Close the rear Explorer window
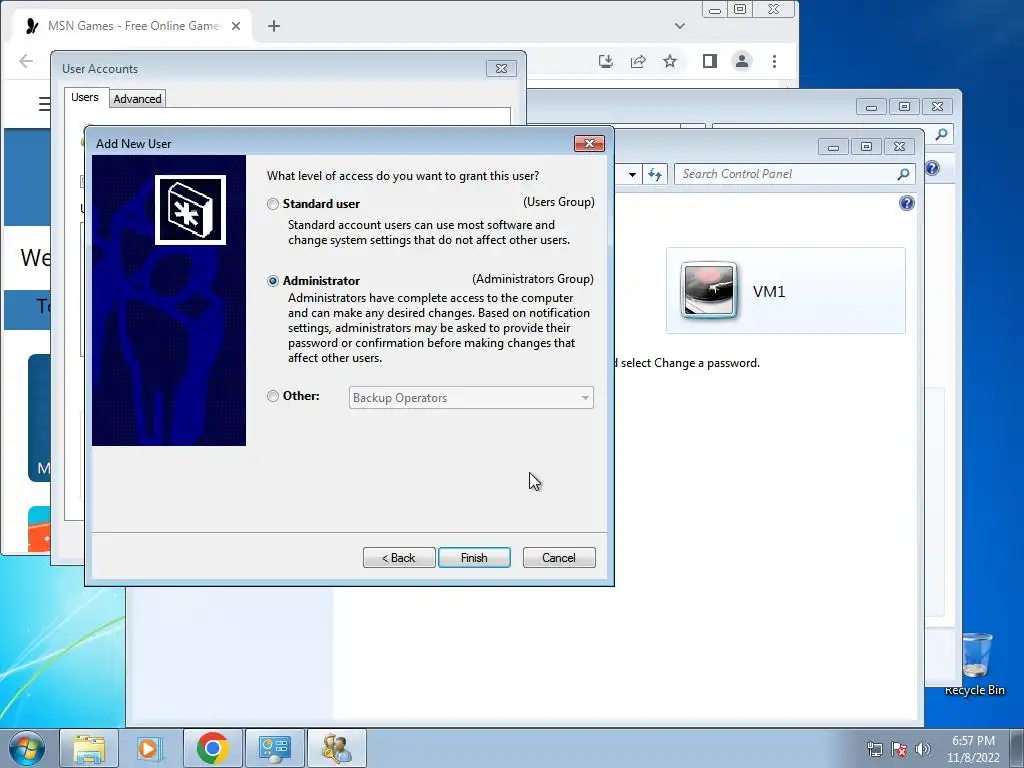Image resolution: width=1024 pixels, height=768 pixels. click(x=937, y=106)
